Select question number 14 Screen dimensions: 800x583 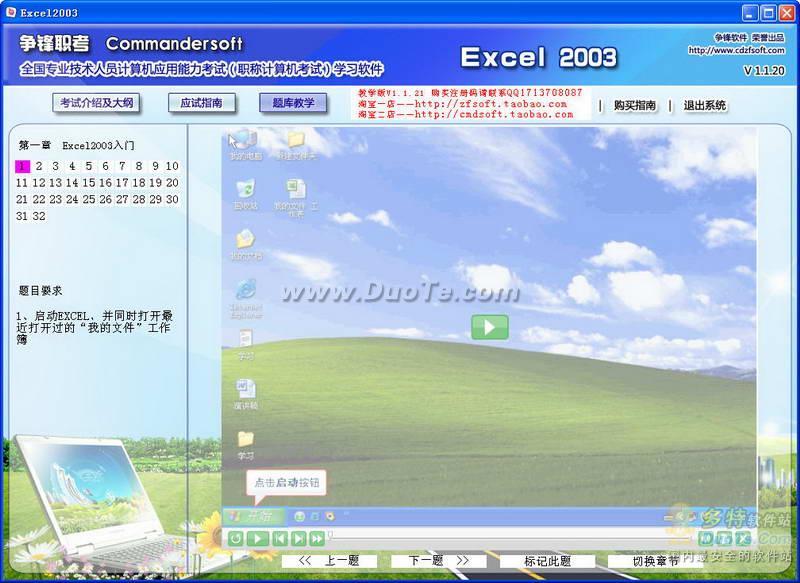[x=72, y=183]
